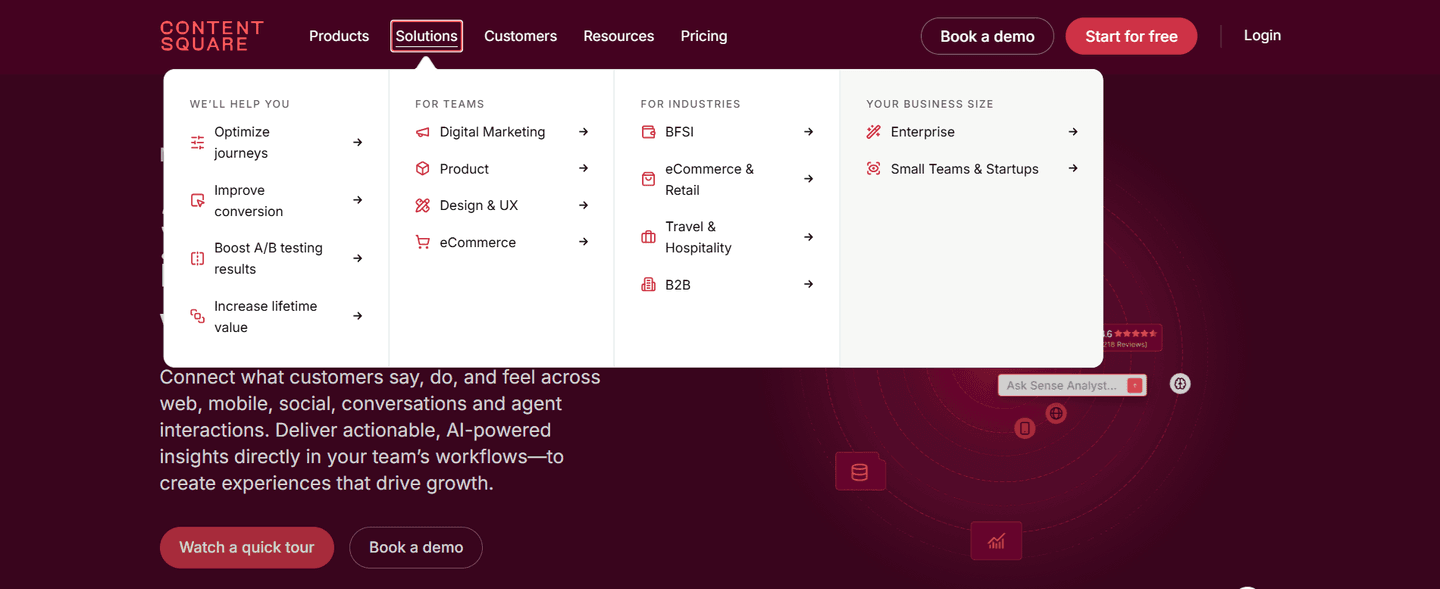Image resolution: width=1440 pixels, height=589 pixels.
Task: Collapse the Solutions menu
Action: pos(427,36)
